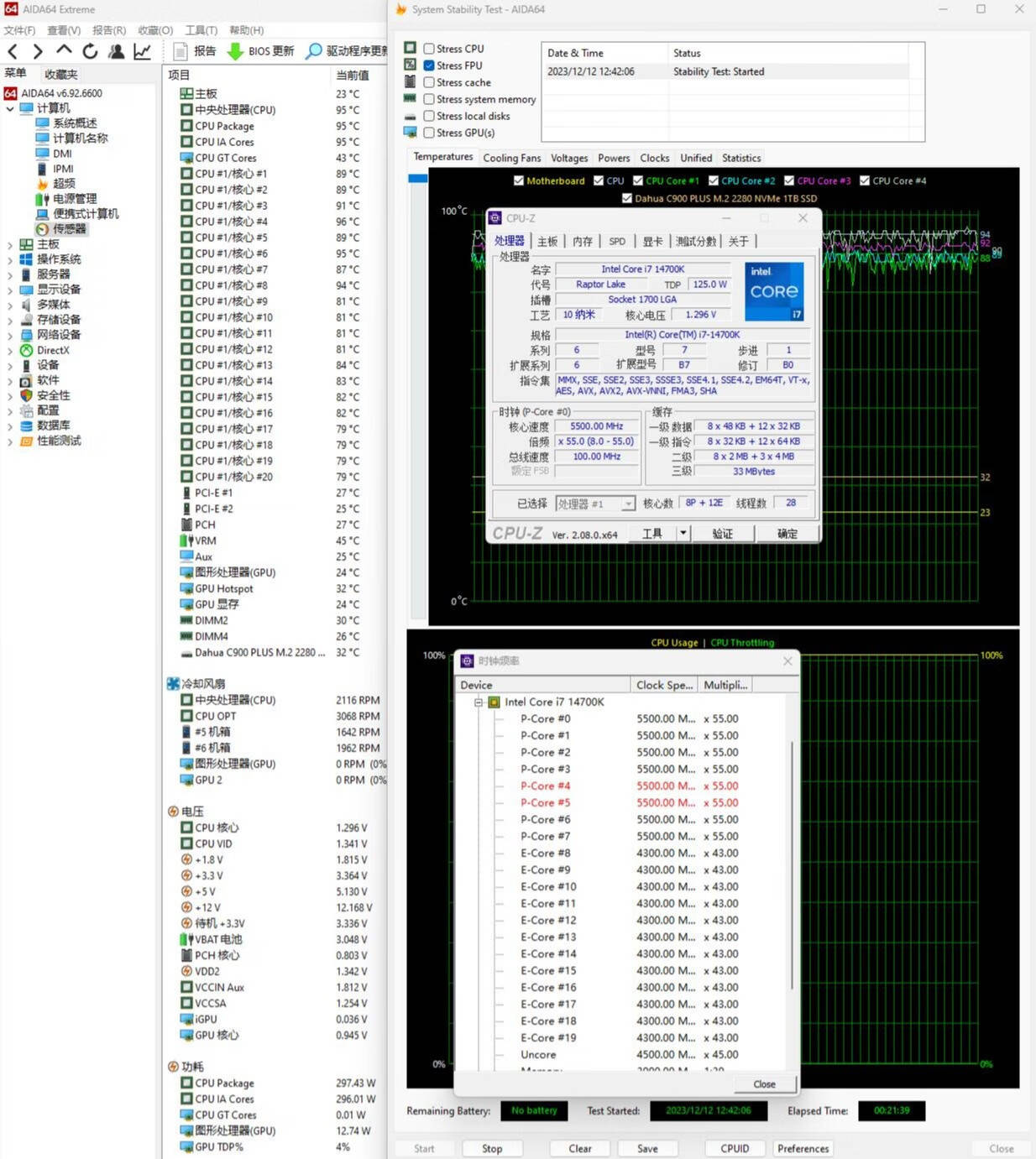This screenshot has height=1159, width=1036.
Task: Collapse Intel Core i7 14700K clock tree
Action: pyautogui.click(x=479, y=702)
